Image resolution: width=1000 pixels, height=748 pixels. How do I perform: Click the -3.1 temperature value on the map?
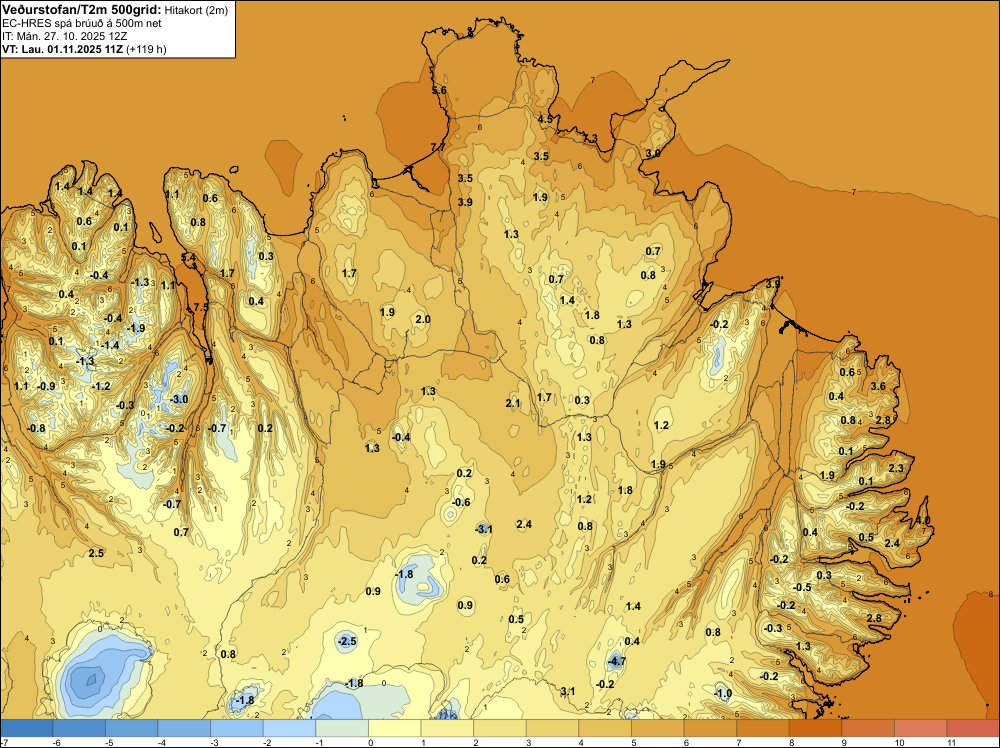coord(483,529)
